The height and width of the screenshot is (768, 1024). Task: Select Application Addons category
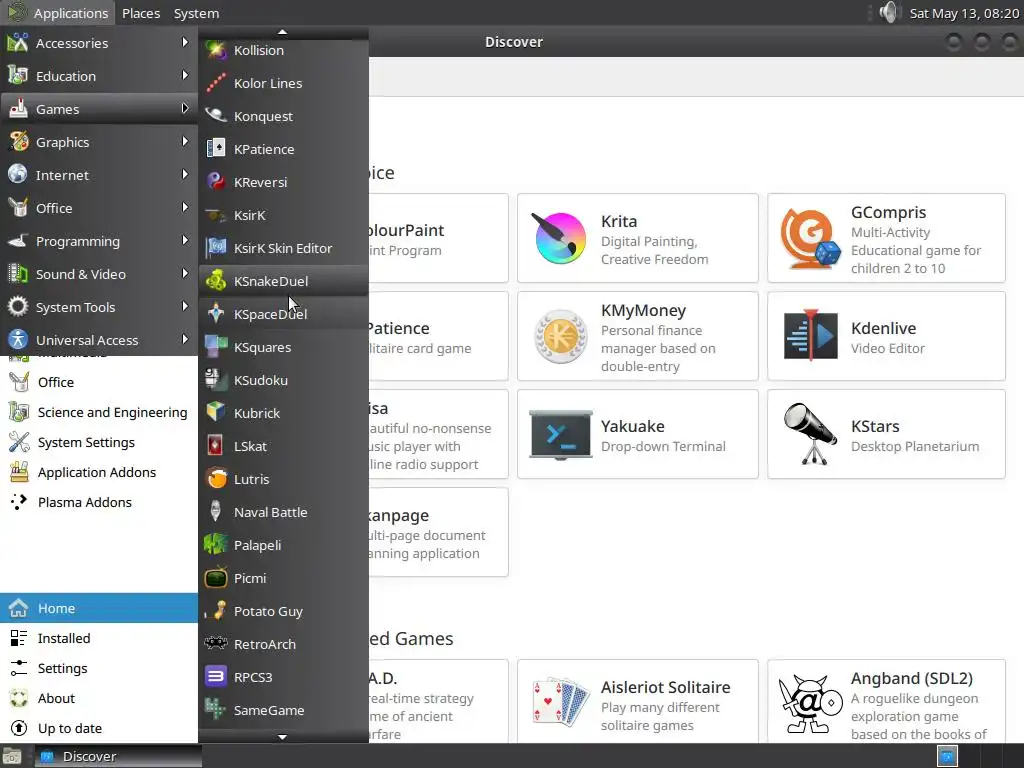coord(99,472)
